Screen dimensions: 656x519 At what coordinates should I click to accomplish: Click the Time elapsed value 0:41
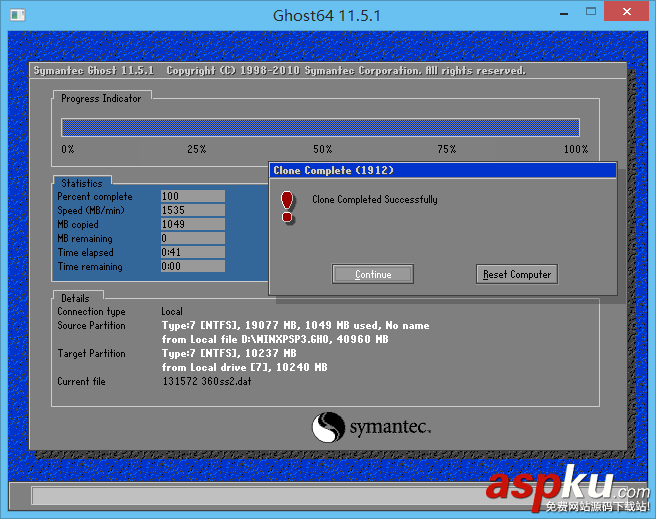coord(193,252)
